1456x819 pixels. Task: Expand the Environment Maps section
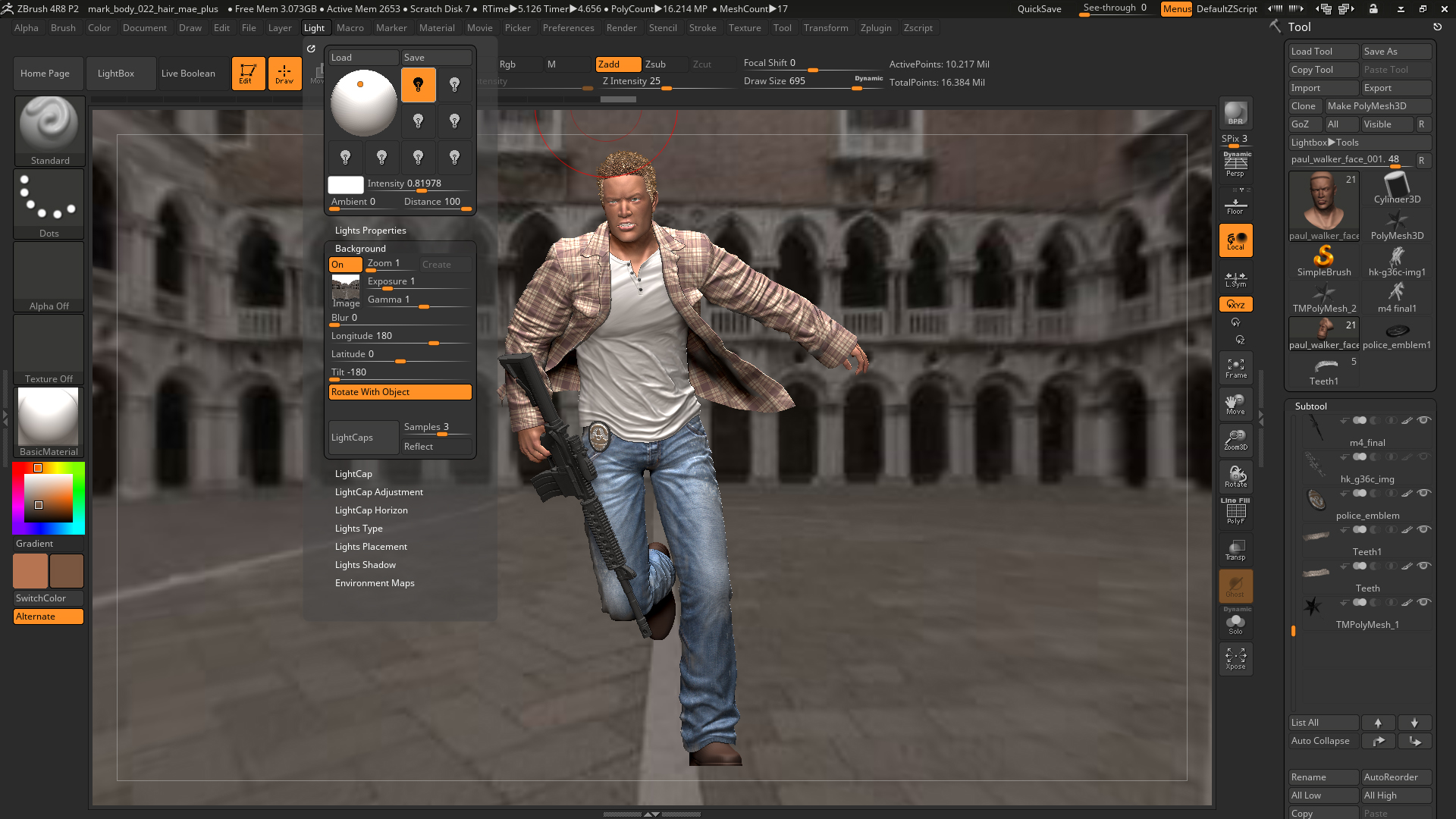coord(375,583)
